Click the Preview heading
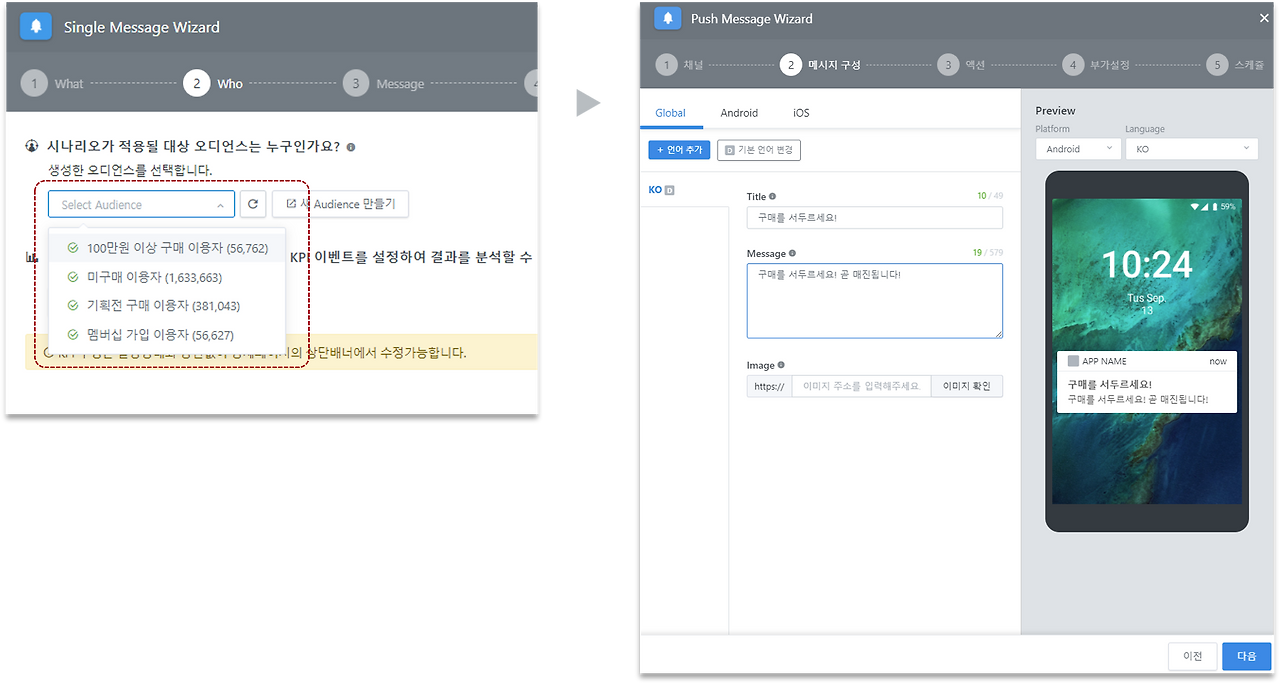This screenshot has width=1280, height=684. point(1055,110)
